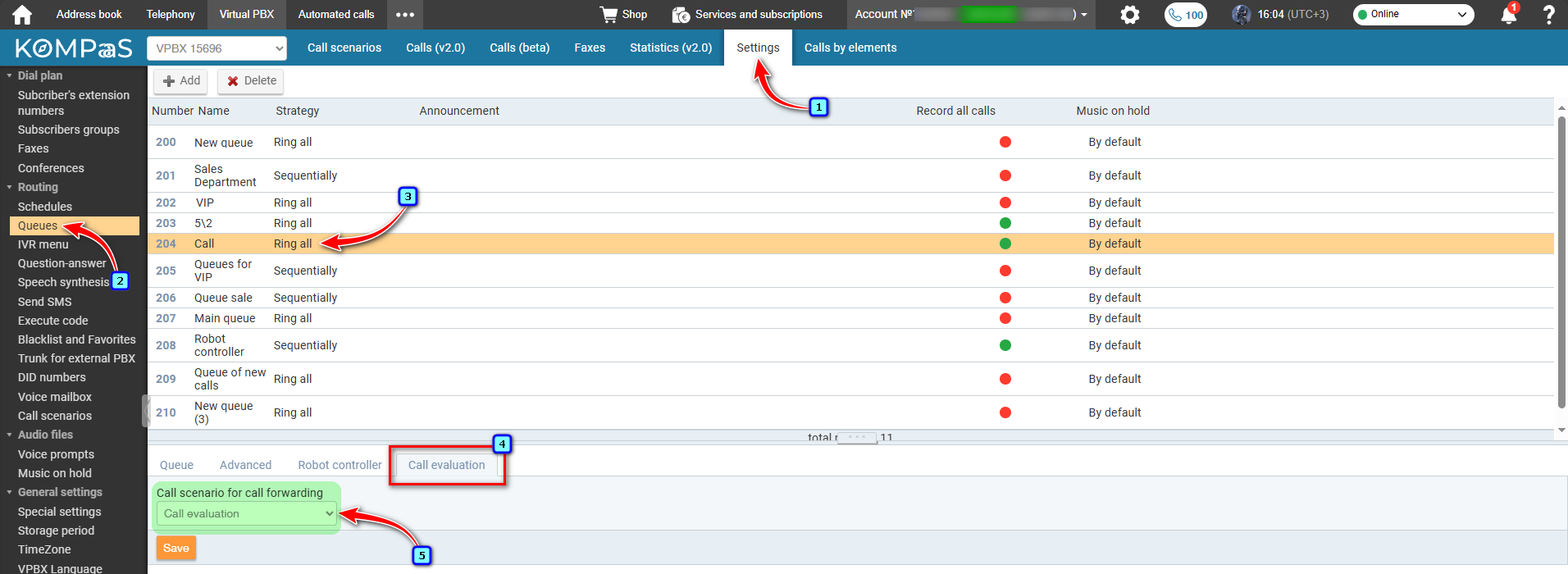Click the sidebar collapse handle

coord(147,411)
